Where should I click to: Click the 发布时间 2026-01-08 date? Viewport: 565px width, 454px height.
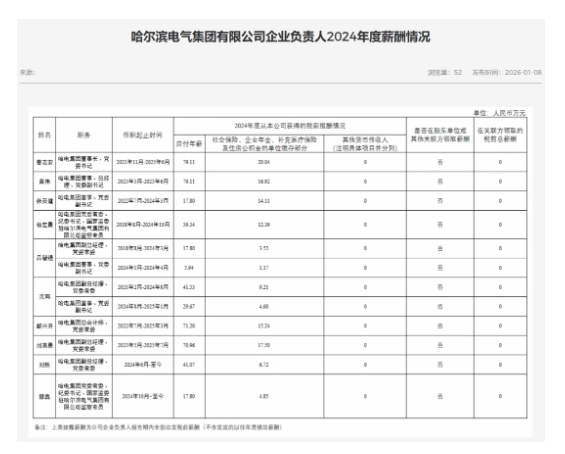click(x=507, y=72)
